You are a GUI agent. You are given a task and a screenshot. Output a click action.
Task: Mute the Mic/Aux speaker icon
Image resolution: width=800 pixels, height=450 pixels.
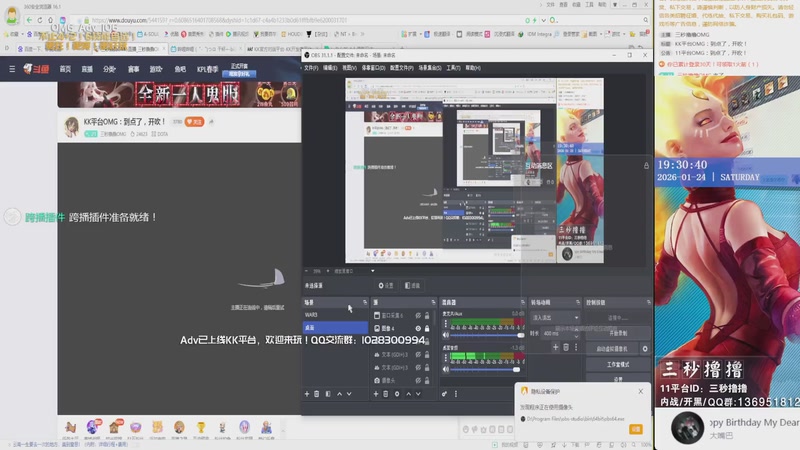446,335
